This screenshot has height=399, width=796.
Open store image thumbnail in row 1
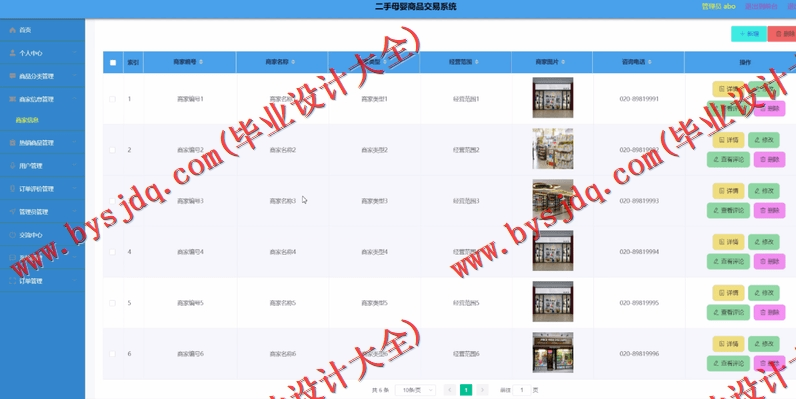coord(553,97)
